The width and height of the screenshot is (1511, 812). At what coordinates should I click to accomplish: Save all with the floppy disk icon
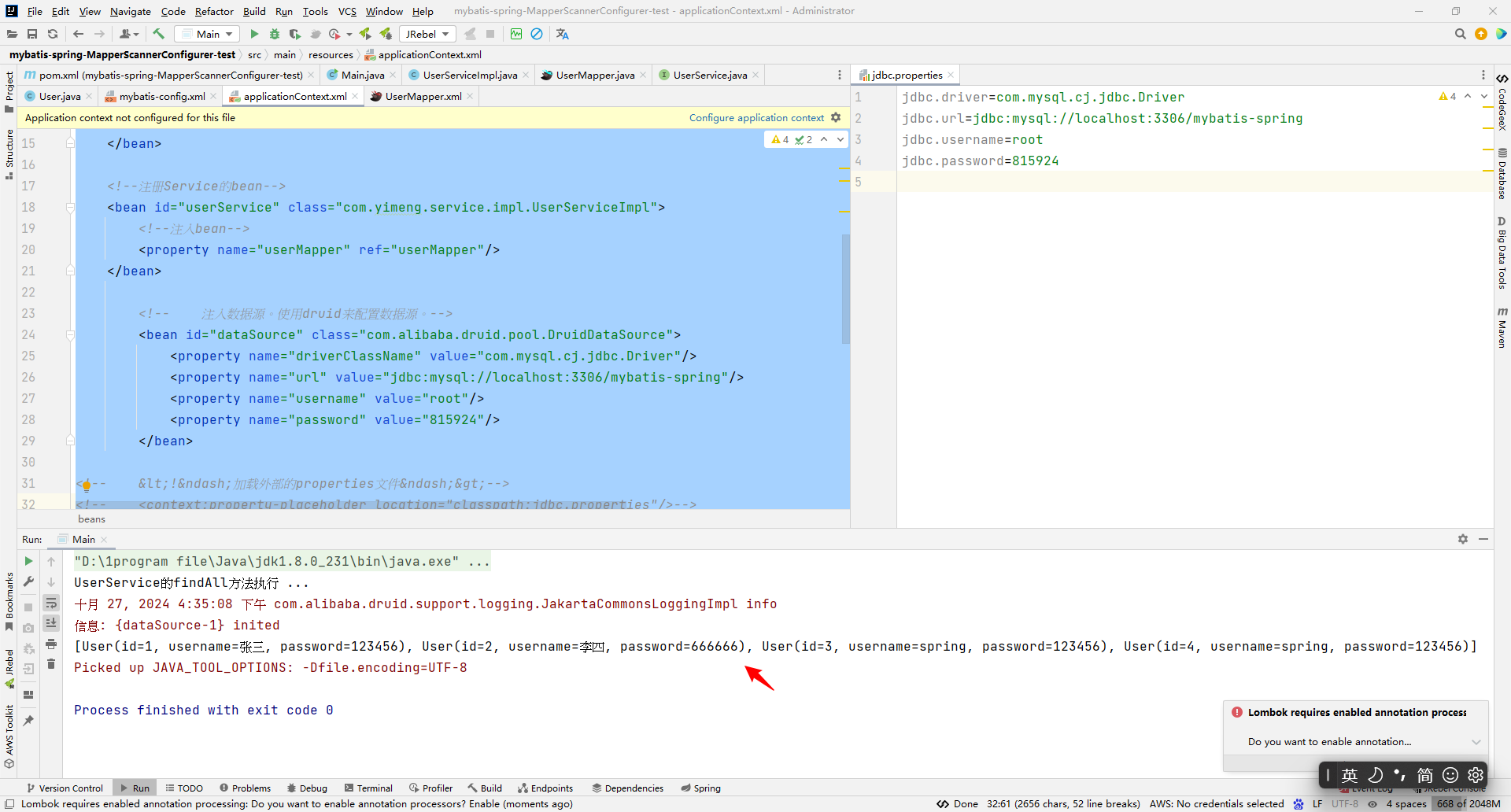(x=32, y=34)
